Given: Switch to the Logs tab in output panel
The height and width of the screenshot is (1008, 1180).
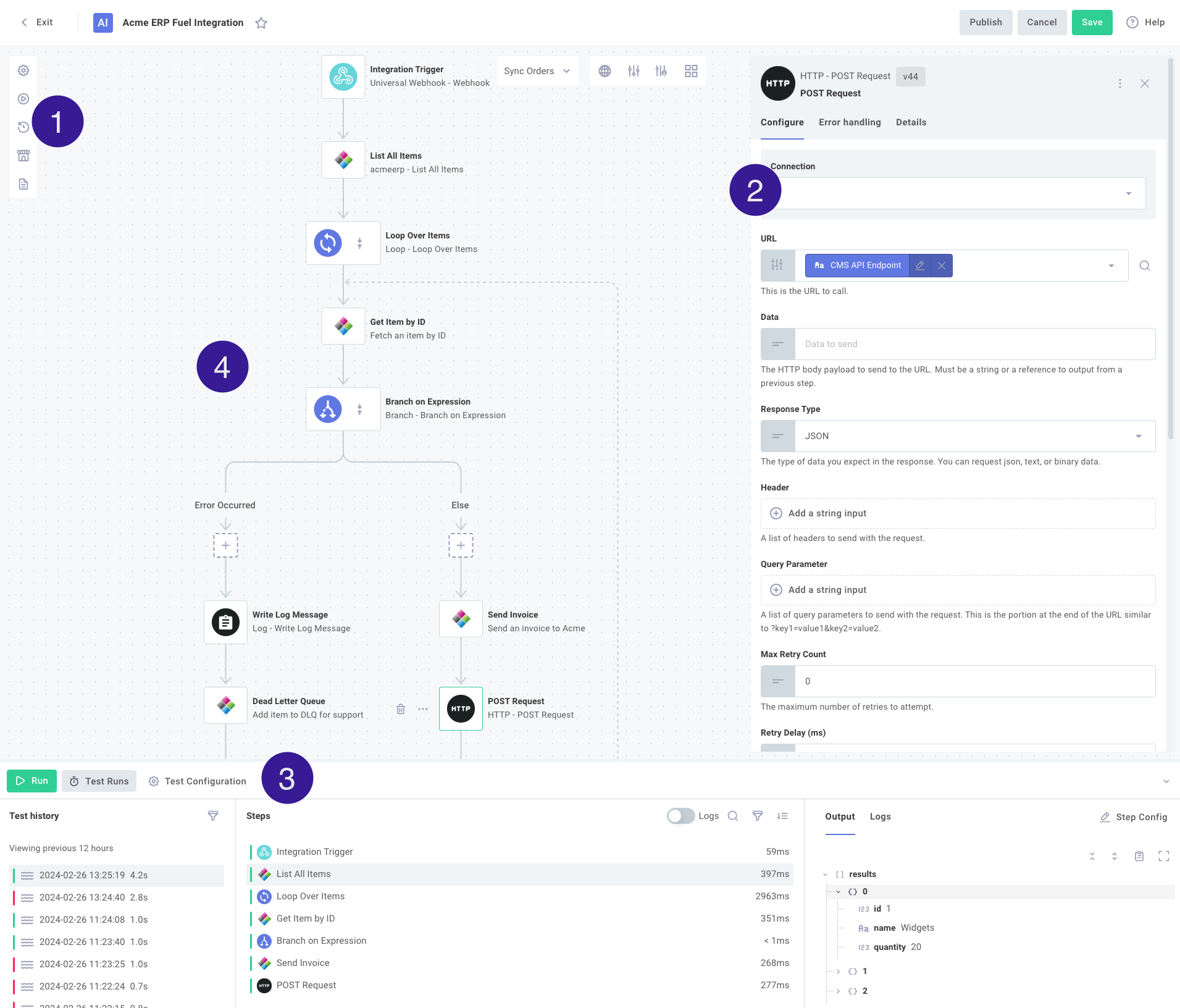Looking at the screenshot, I should coord(881,816).
